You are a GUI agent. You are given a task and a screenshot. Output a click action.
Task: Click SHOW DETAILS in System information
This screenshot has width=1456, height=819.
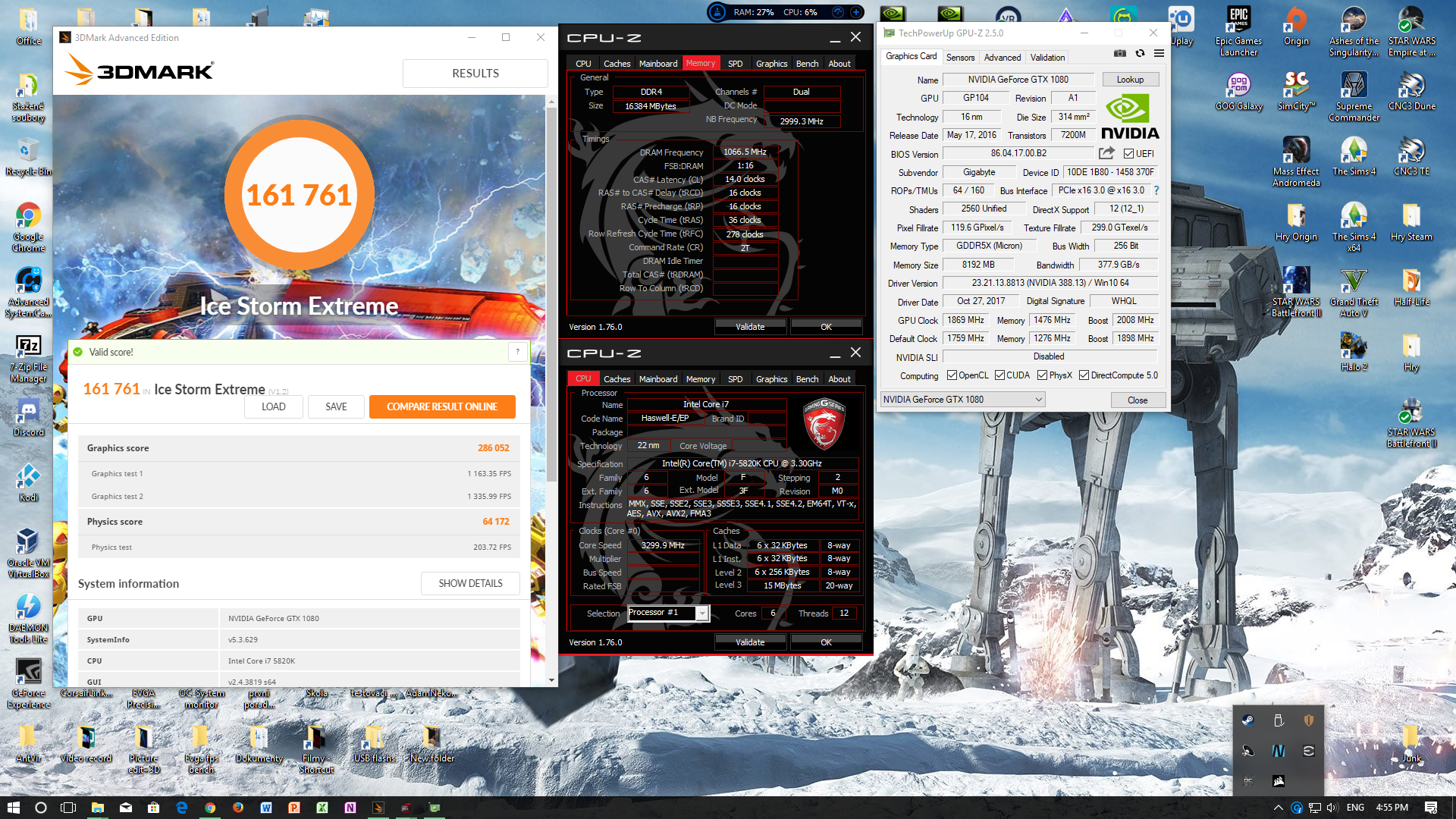pos(470,583)
